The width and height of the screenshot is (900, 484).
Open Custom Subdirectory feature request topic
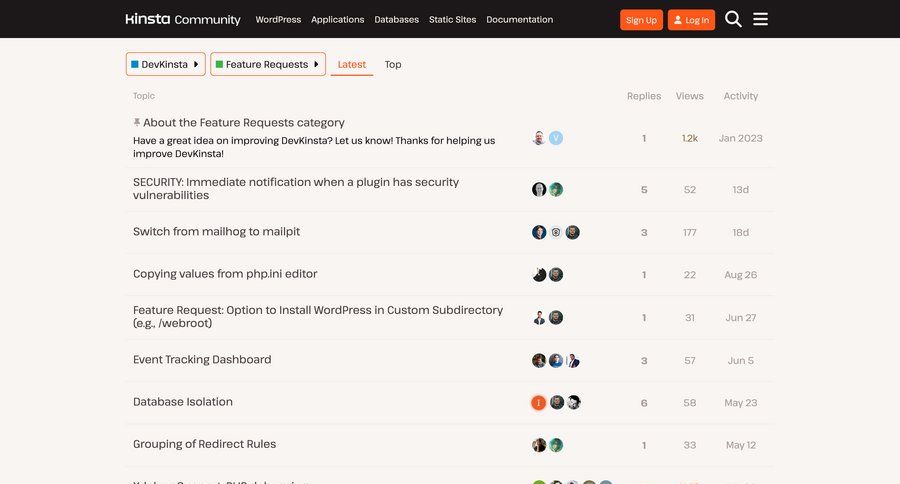pyautogui.click(x=318, y=316)
